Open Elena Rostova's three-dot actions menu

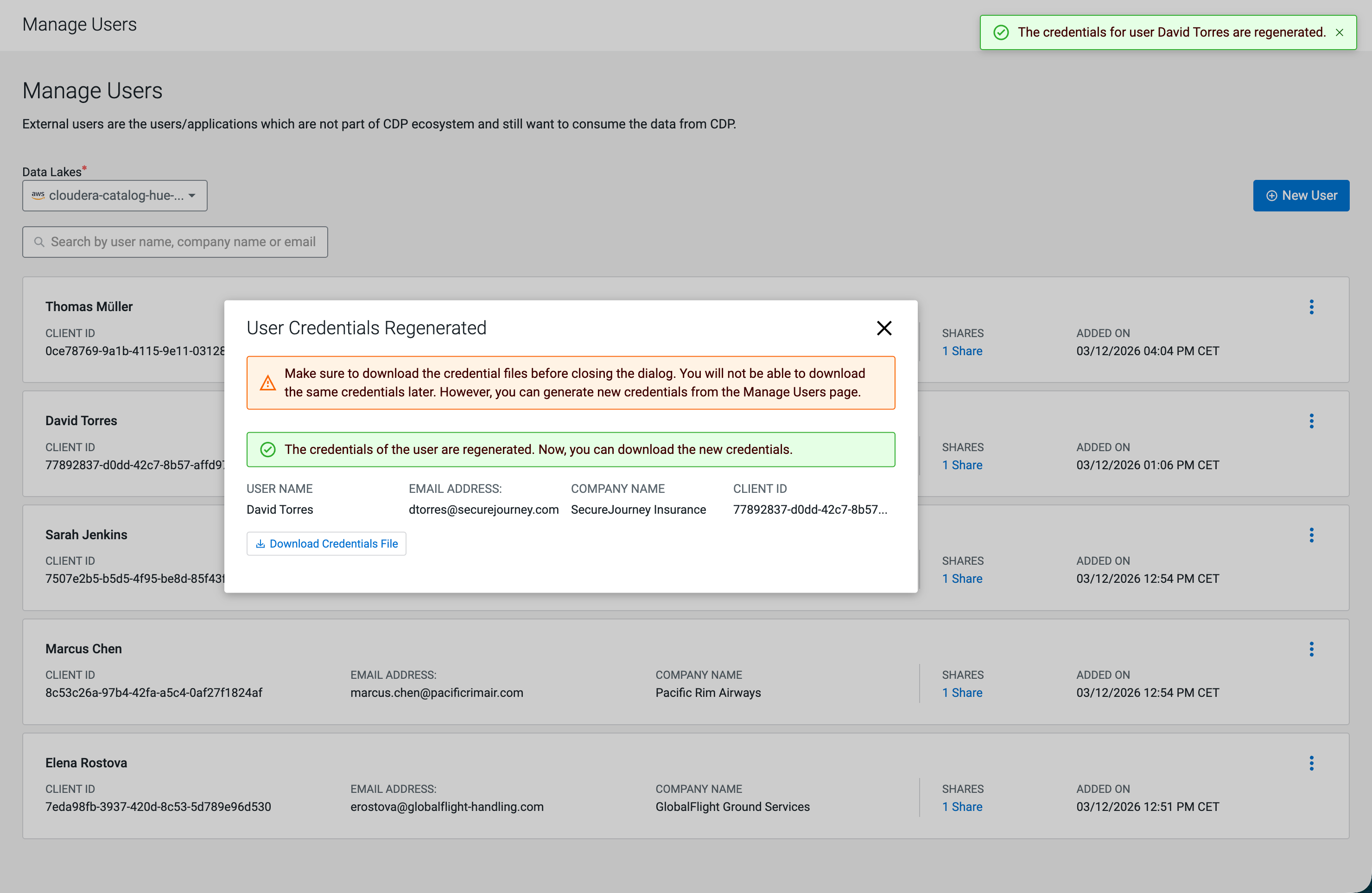[x=1311, y=763]
